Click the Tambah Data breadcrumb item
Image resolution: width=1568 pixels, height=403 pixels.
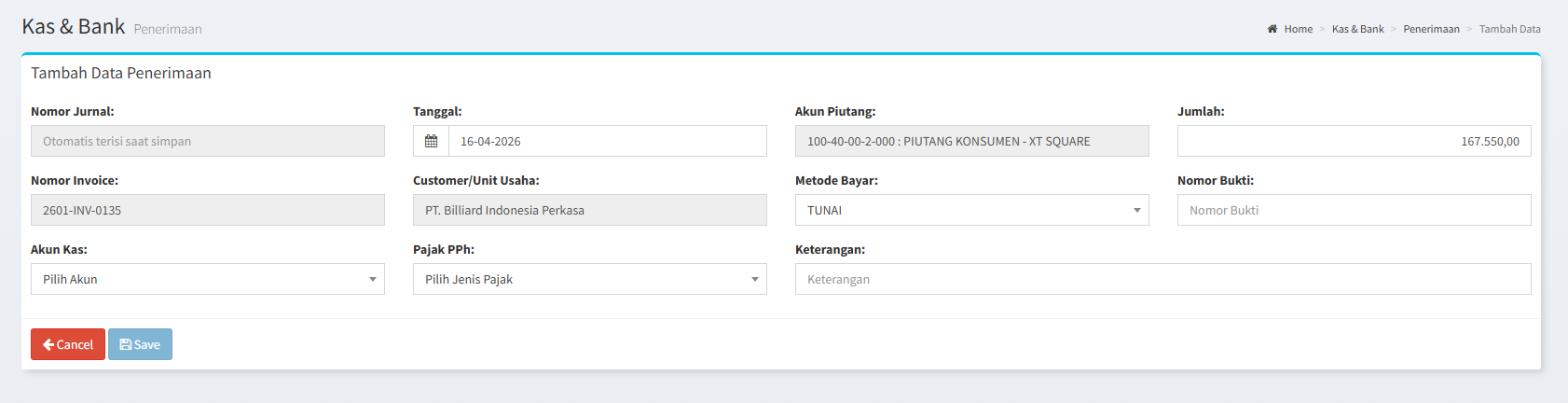point(1509,29)
